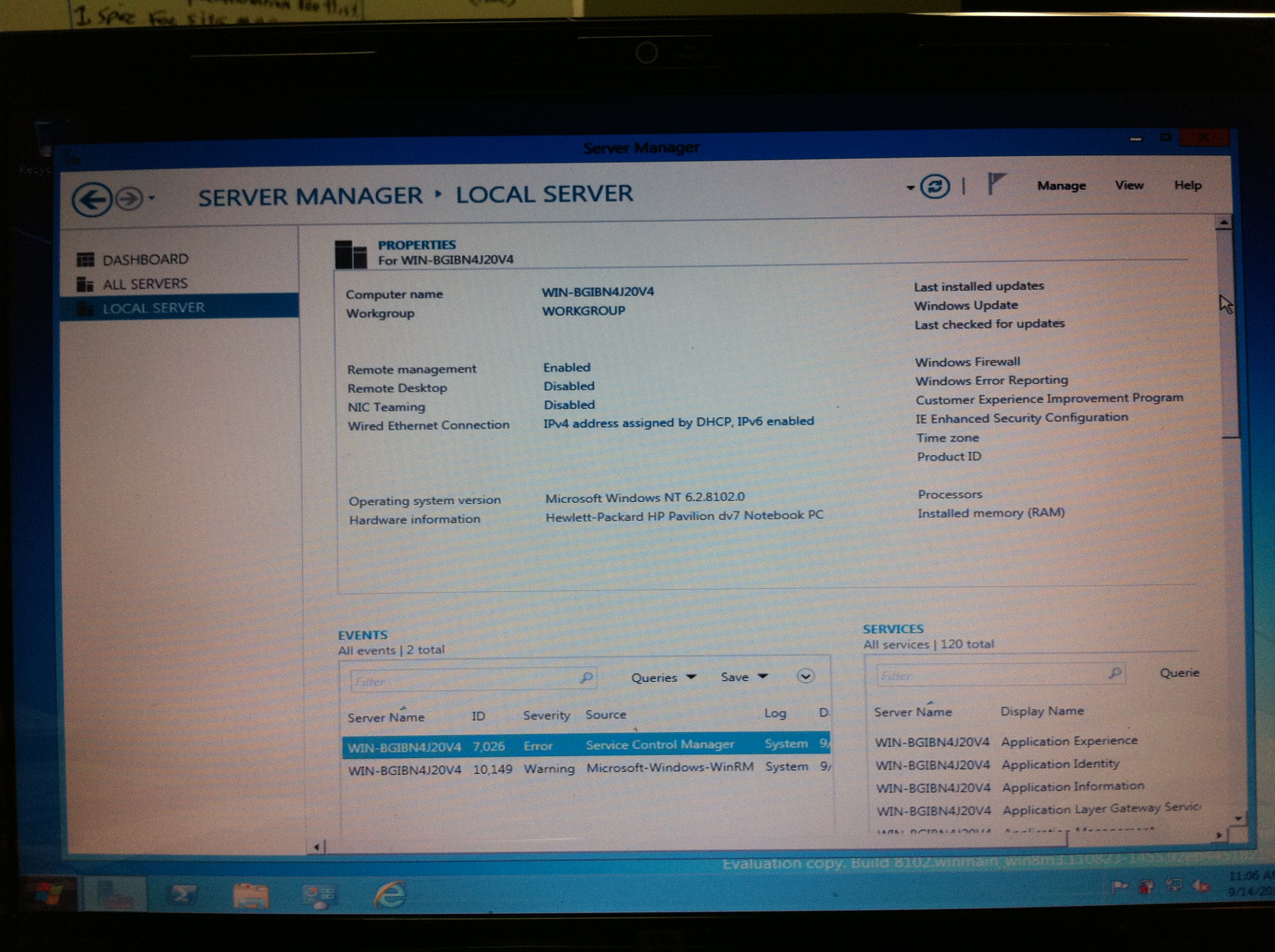Click the All Servers icon

point(85,284)
